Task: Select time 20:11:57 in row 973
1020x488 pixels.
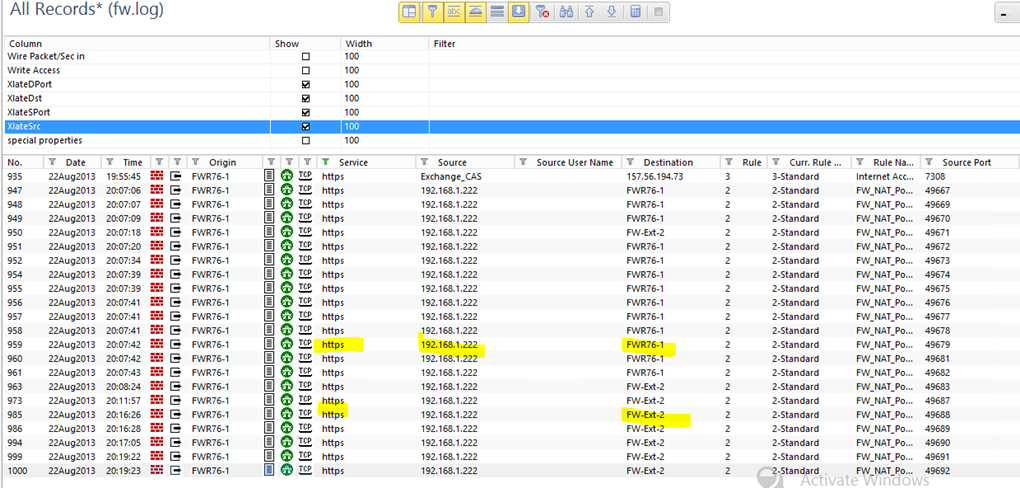Action: click(x=123, y=401)
